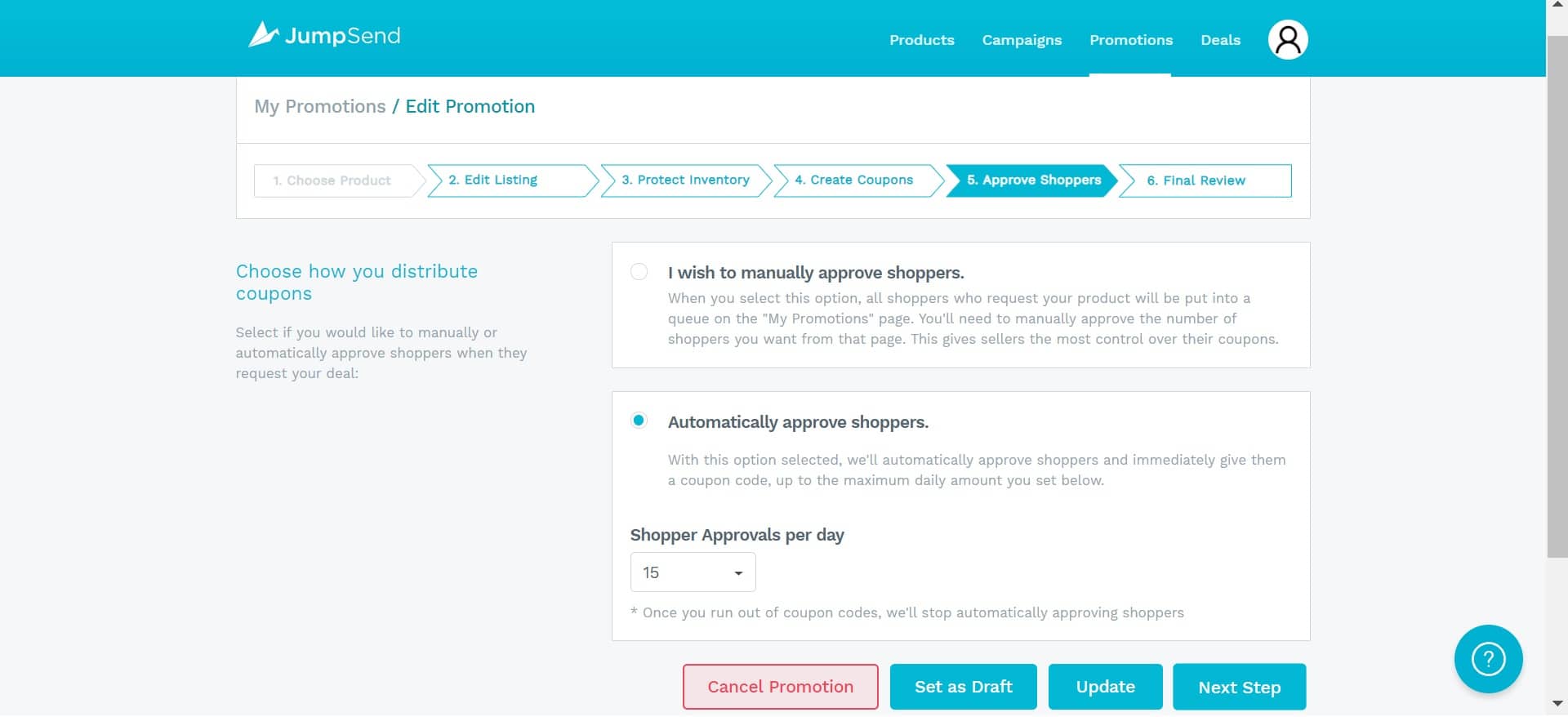Open the Deals navigation item
The width and height of the screenshot is (1568, 717).
pos(1220,40)
